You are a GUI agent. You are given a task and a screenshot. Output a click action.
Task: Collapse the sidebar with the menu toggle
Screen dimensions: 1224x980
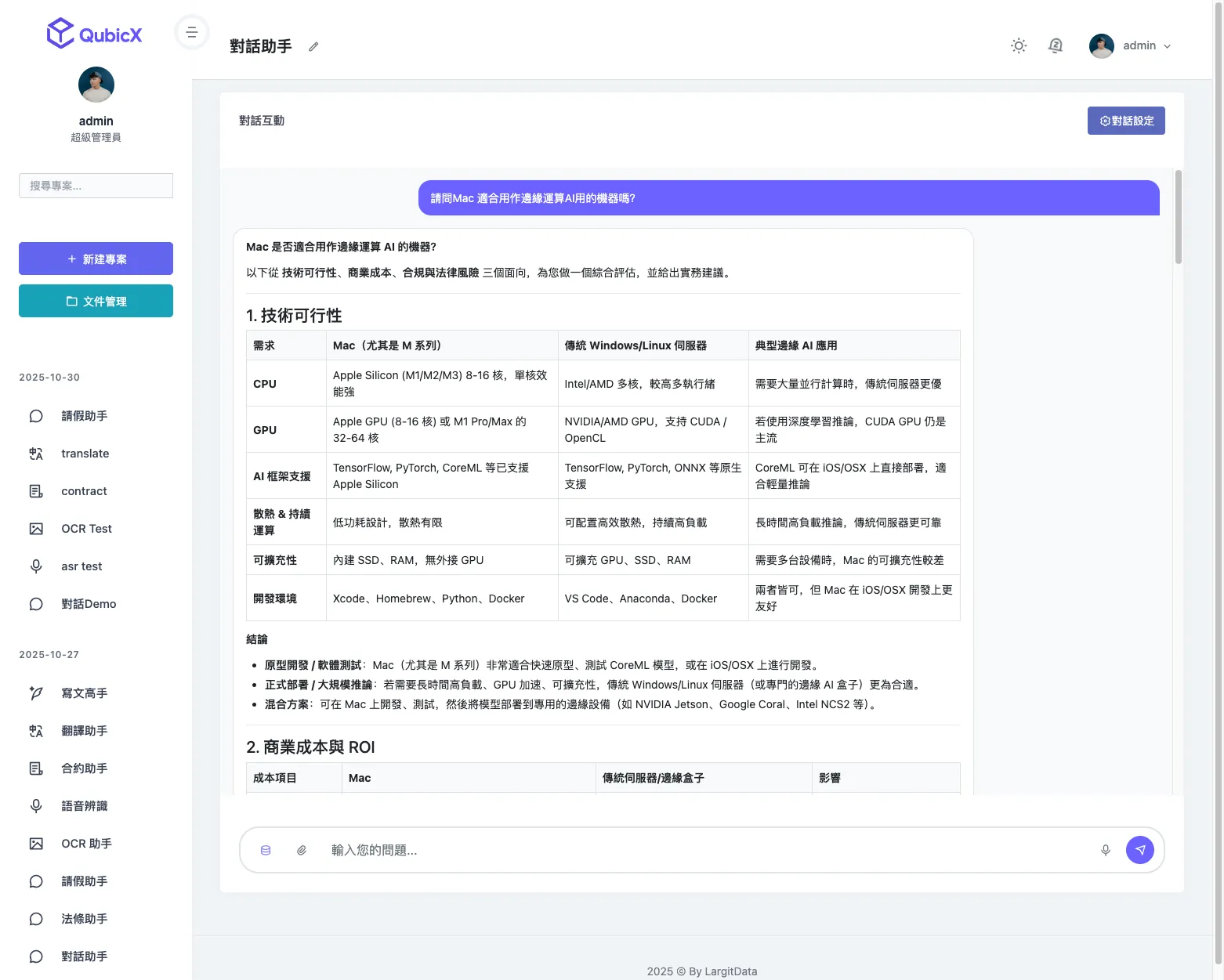click(192, 33)
